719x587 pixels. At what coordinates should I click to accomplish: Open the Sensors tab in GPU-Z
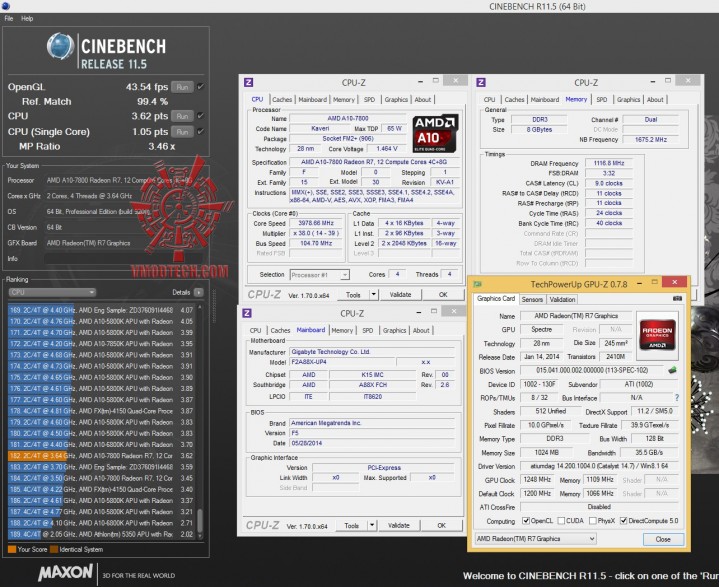[532, 299]
